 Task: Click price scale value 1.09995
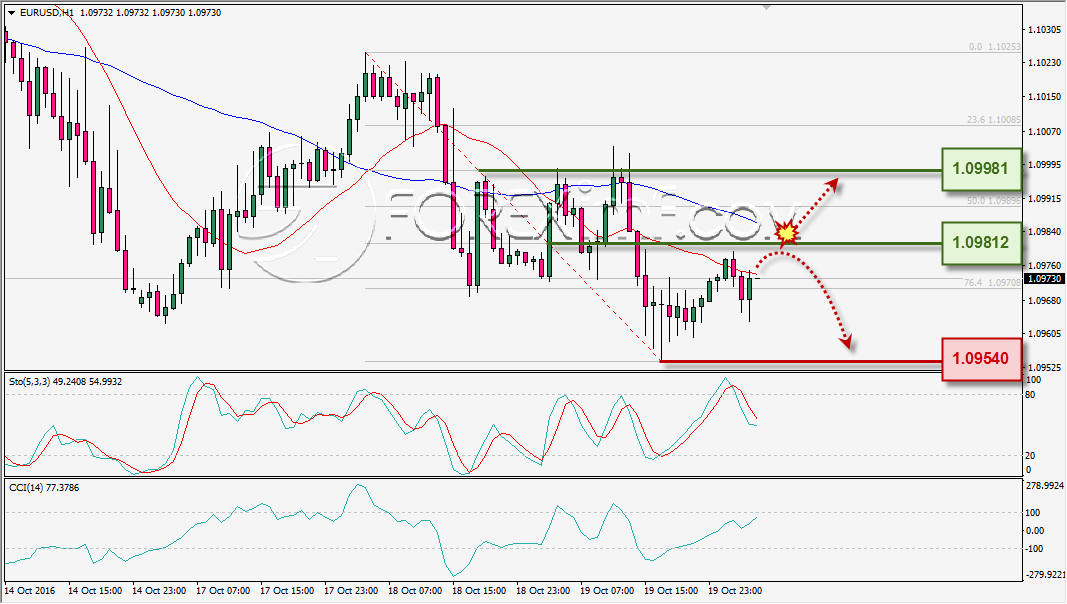click(x=1045, y=165)
